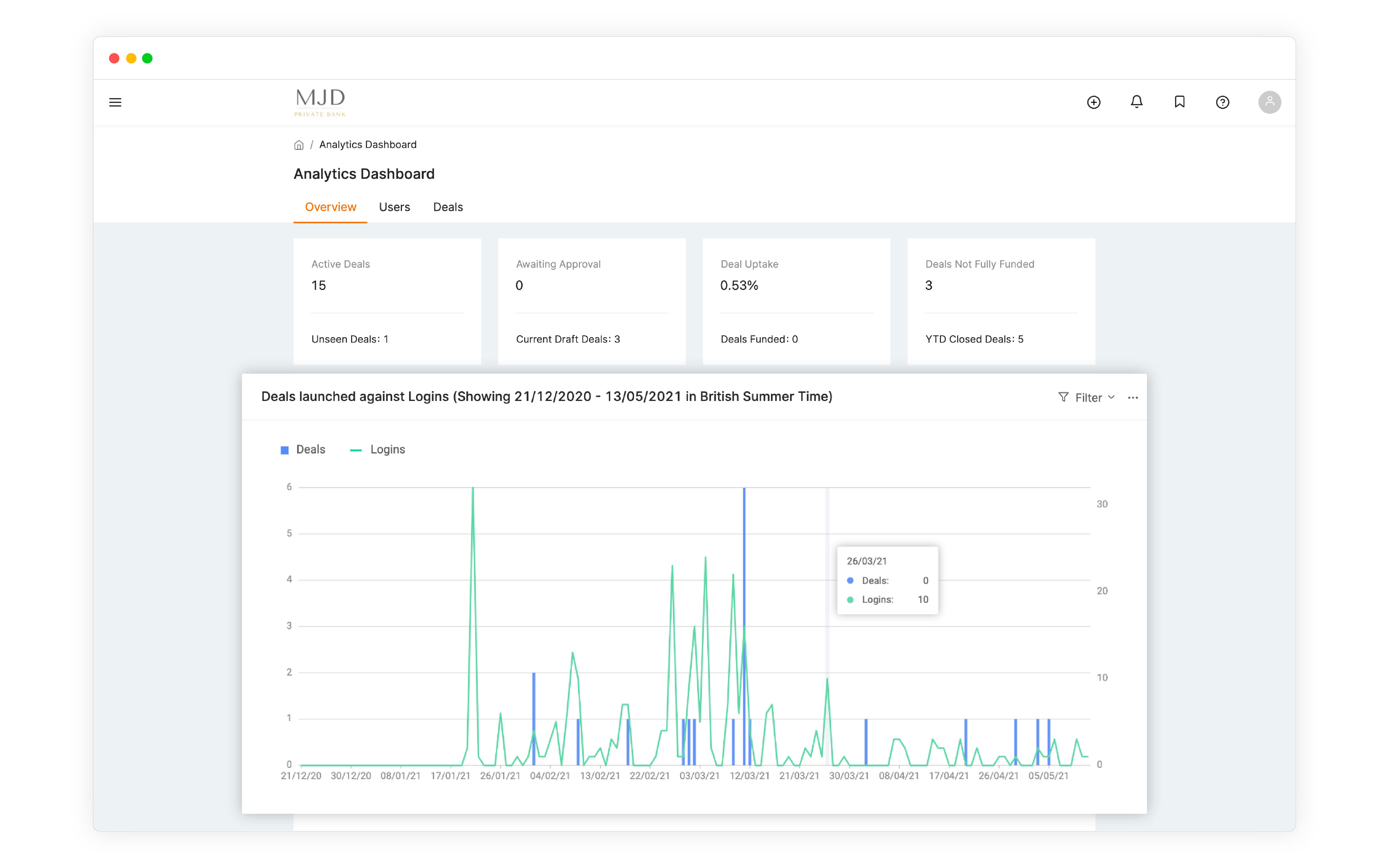Click the plus circle add icon
This screenshot has width=1389, height=868.
click(1093, 102)
